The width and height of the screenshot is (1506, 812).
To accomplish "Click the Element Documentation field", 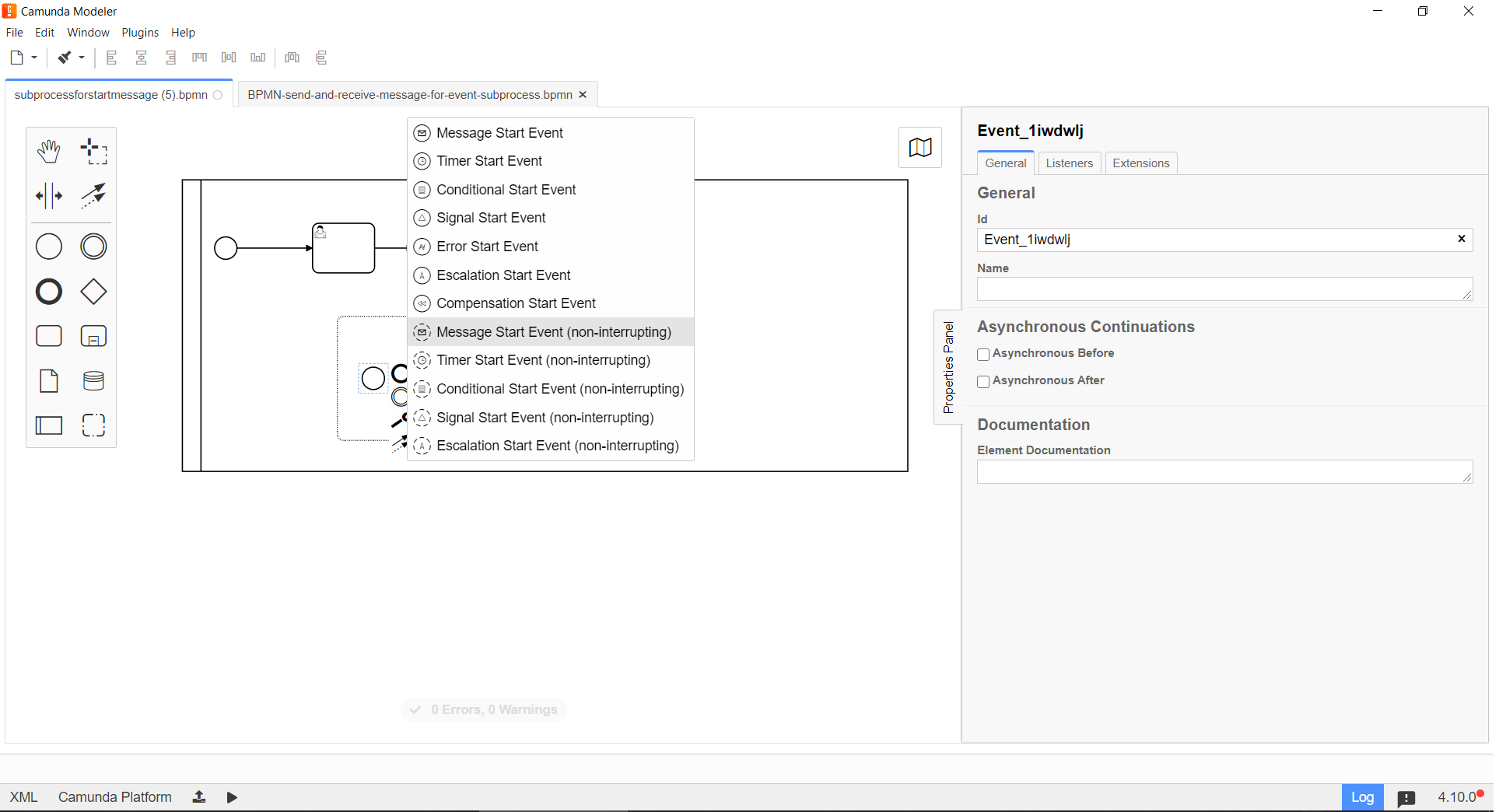I will tap(1224, 472).
